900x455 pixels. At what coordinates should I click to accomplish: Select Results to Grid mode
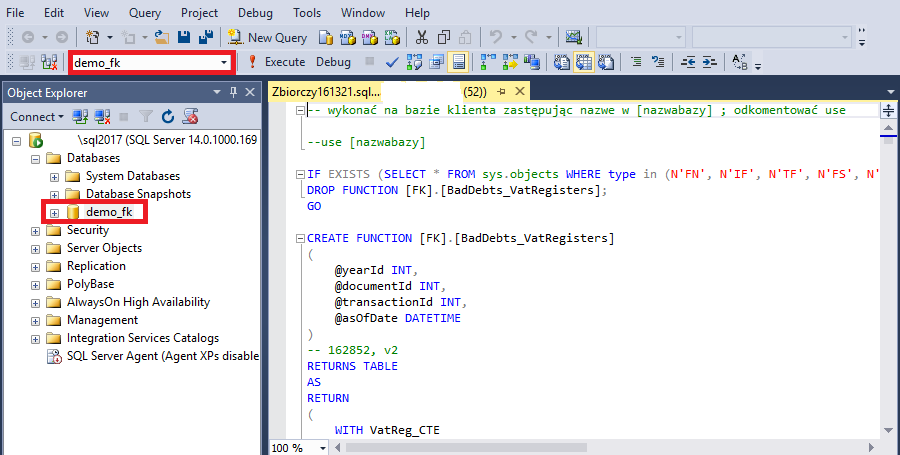[584, 62]
